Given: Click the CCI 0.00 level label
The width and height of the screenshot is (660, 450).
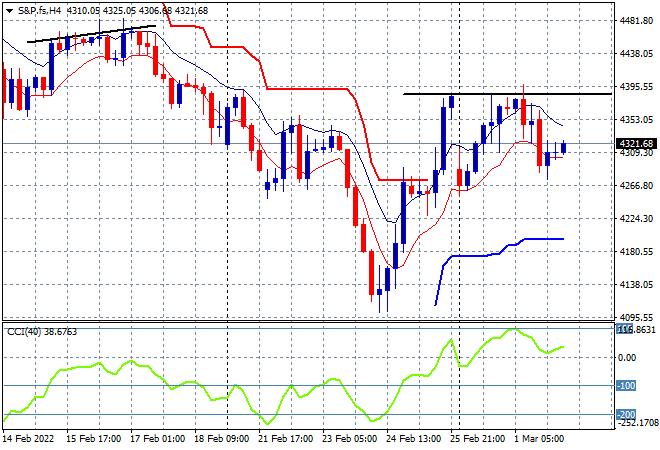Looking at the screenshot, I should (627, 357).
